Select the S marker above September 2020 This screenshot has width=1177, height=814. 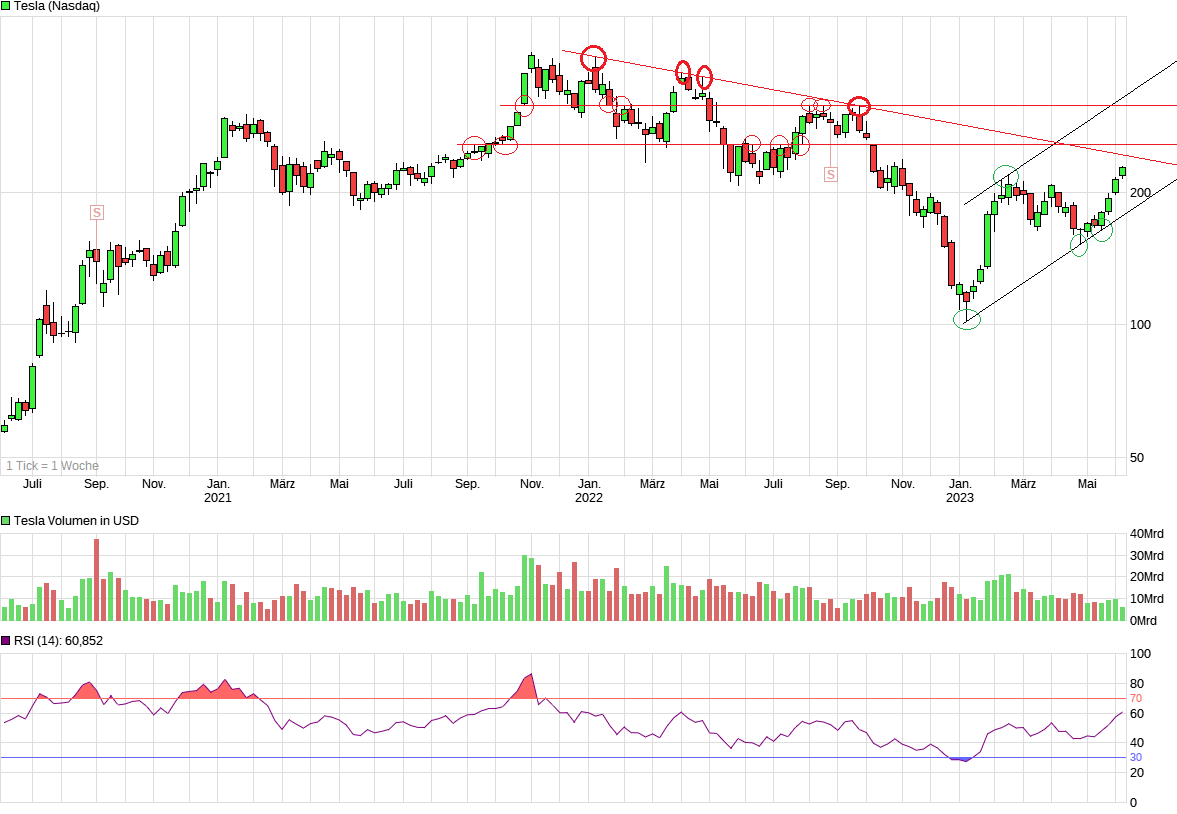96,213
